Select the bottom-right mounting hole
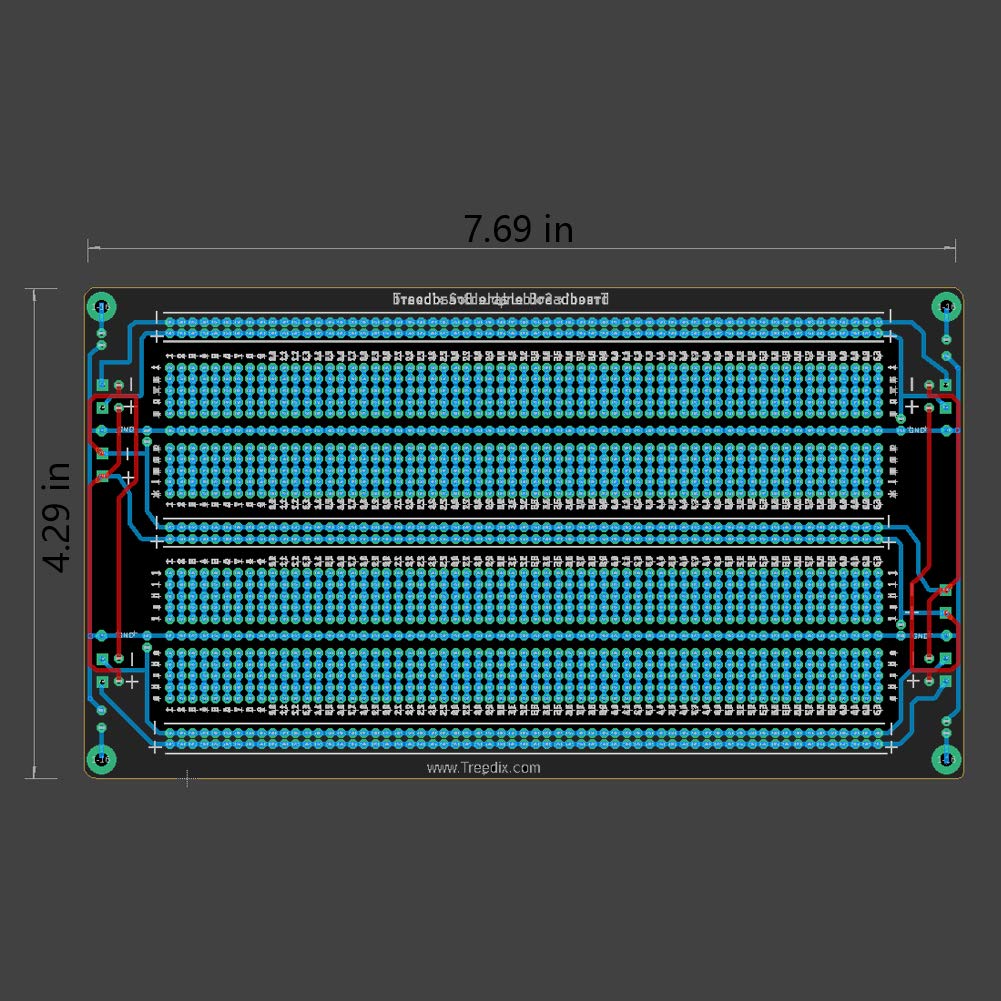Viewport: 1001px width, 1001px height. point(946,757)
